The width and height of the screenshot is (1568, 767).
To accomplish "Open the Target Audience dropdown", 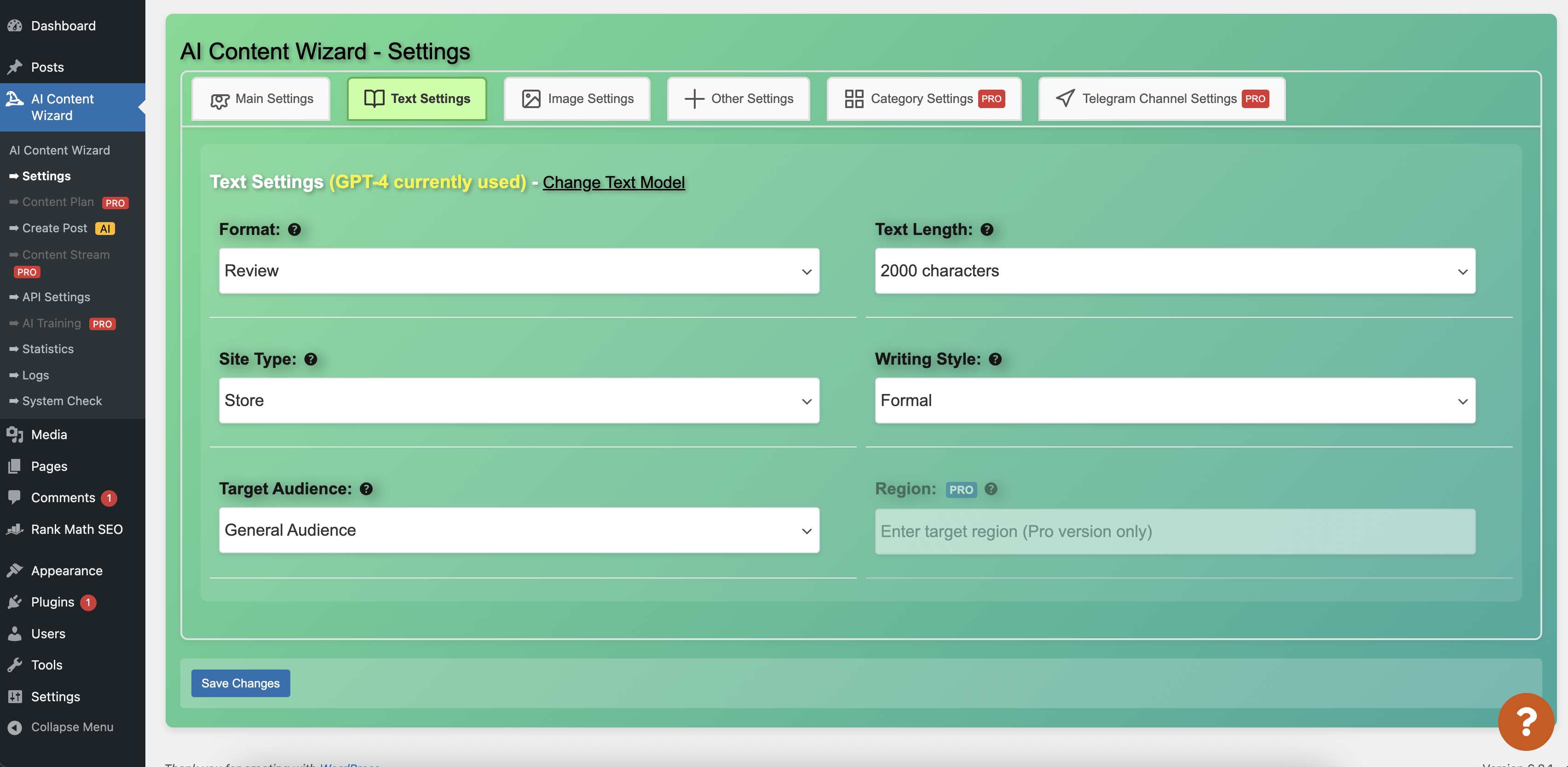I will pyautogui.click(x=519, y=530).
